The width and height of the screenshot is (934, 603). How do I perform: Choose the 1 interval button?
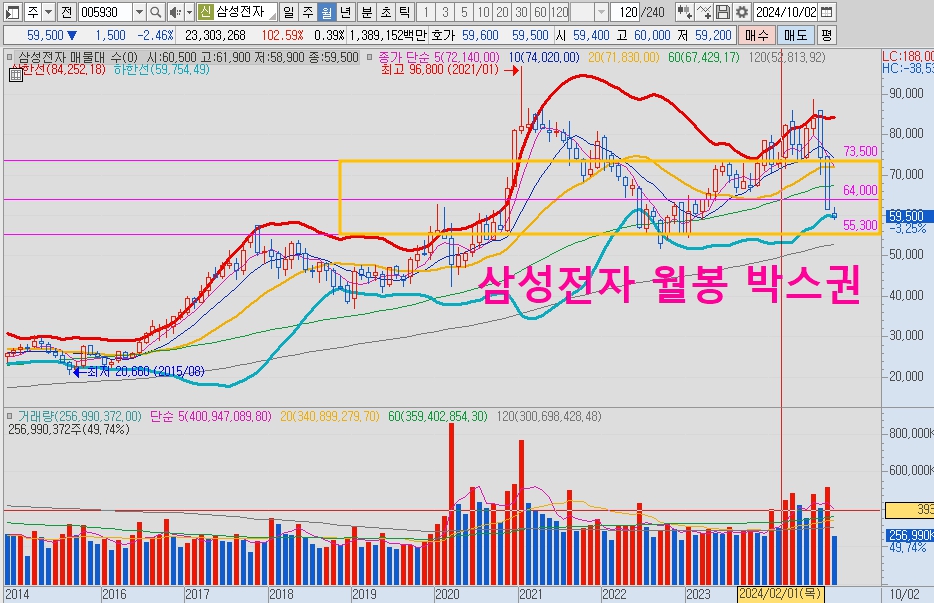[x=426, y=12]
